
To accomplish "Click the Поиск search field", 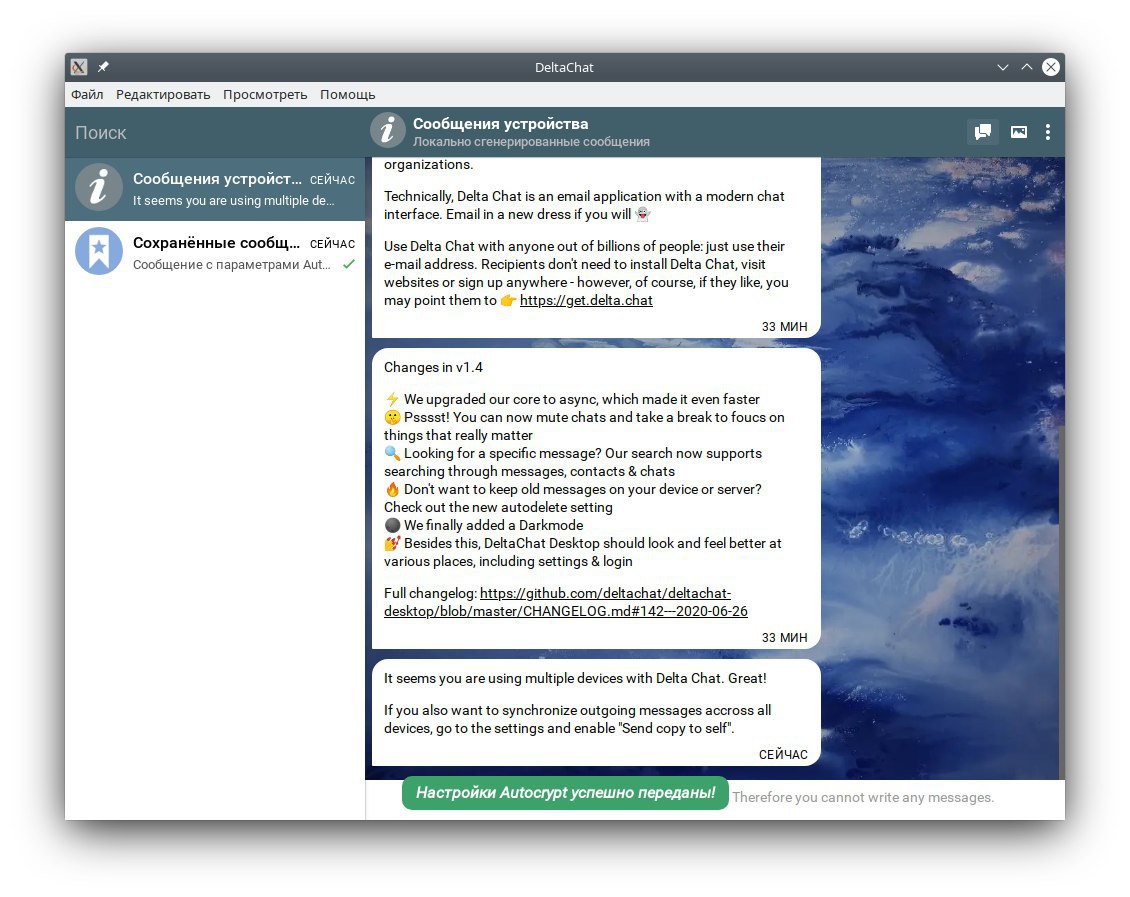I will coord(215,133).
